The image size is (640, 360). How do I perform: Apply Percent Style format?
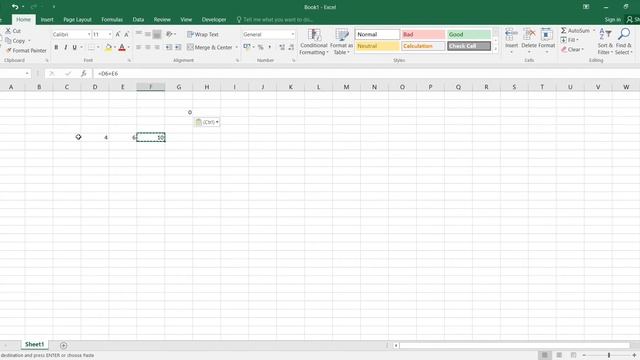[260, 47]
